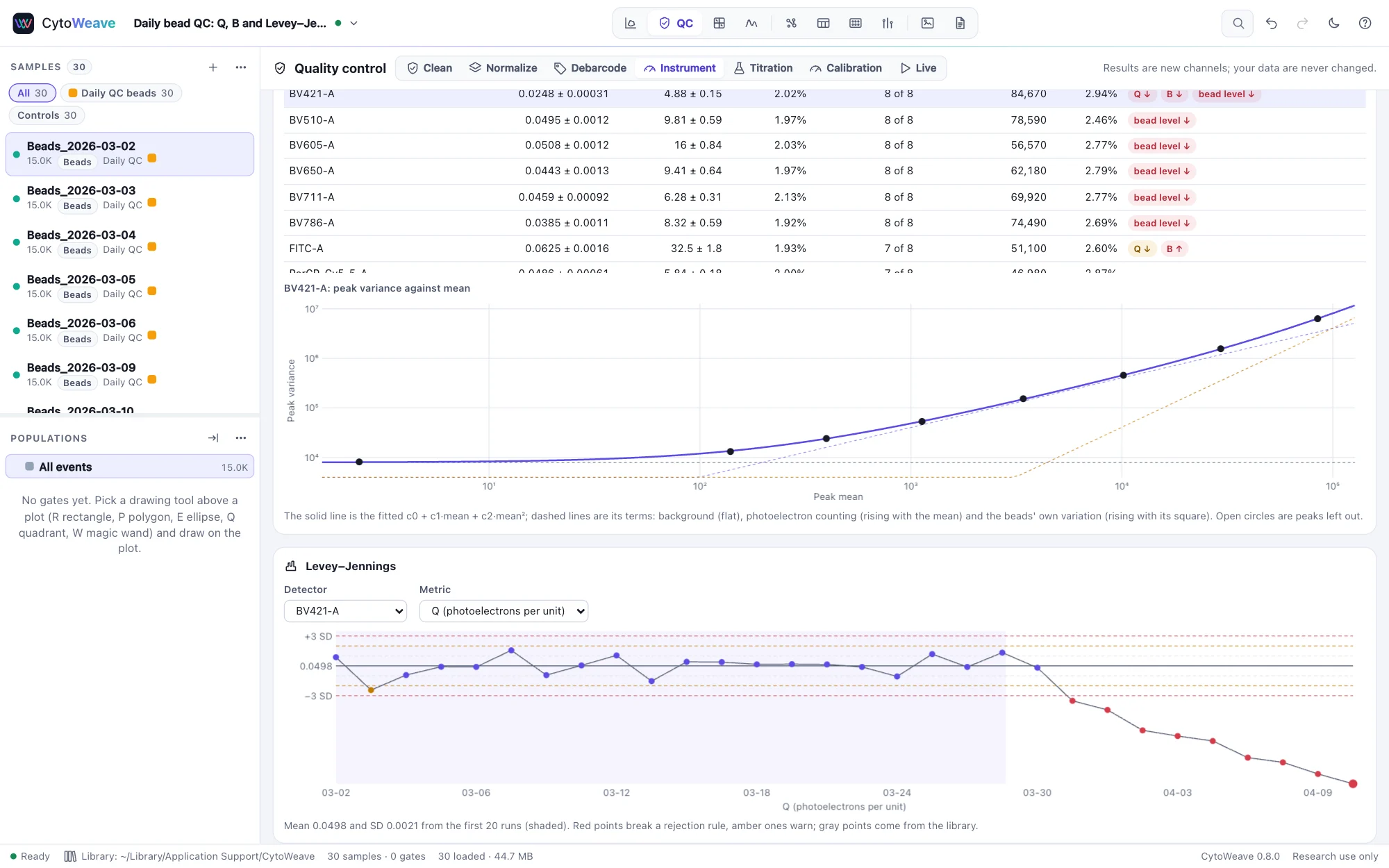Screen dimensions: 1389x868
Task: Undo the last action
Action: [x=1271, y=23]
